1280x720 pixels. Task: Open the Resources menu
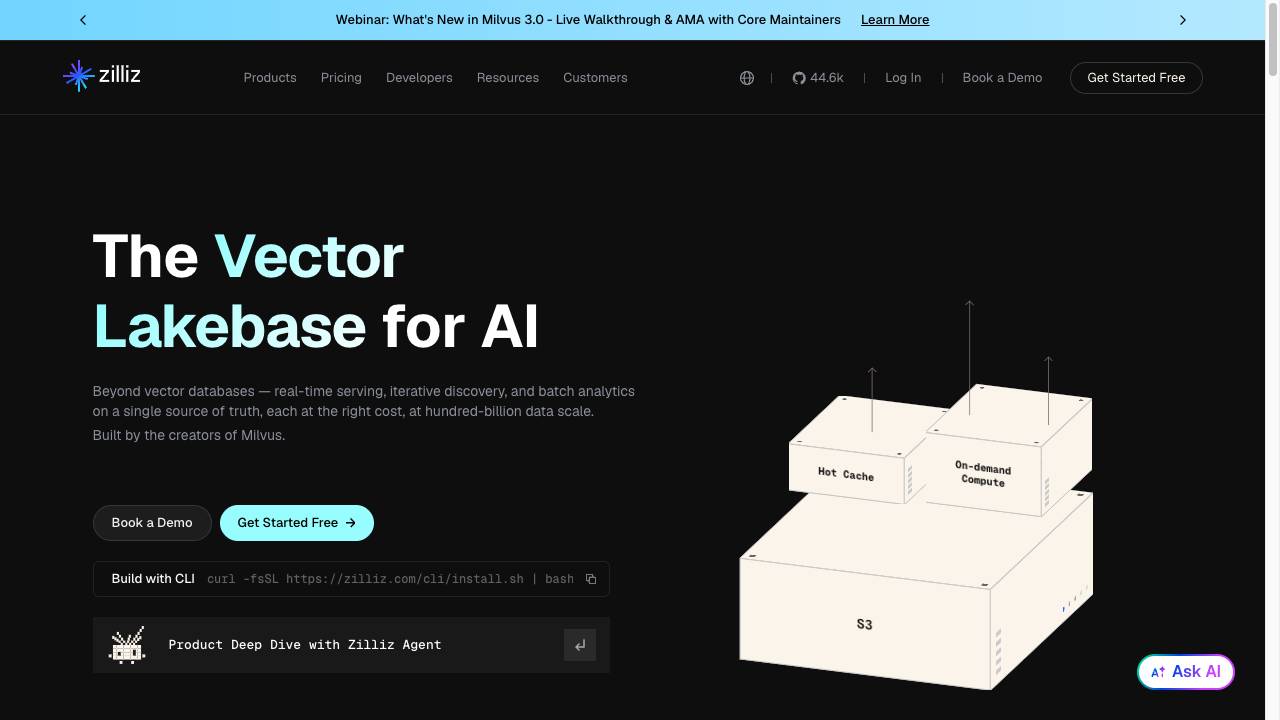[508, 78]
